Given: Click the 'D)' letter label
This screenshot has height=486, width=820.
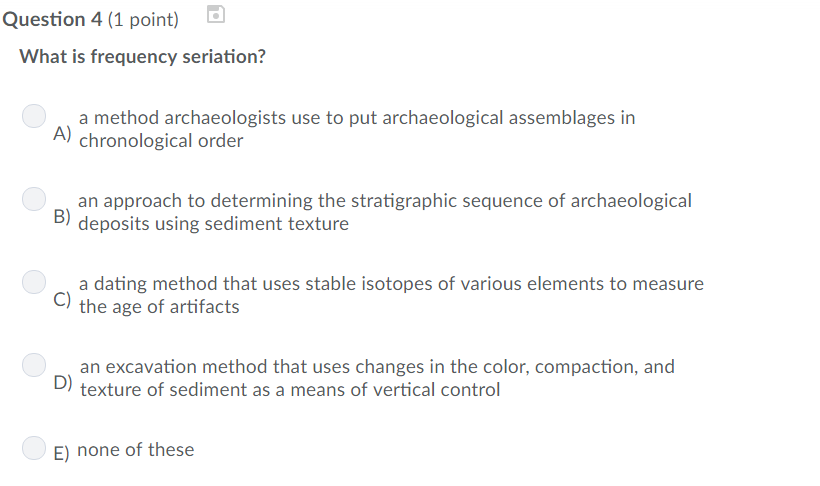Looking at the screenshot, I should coord(63,383).
